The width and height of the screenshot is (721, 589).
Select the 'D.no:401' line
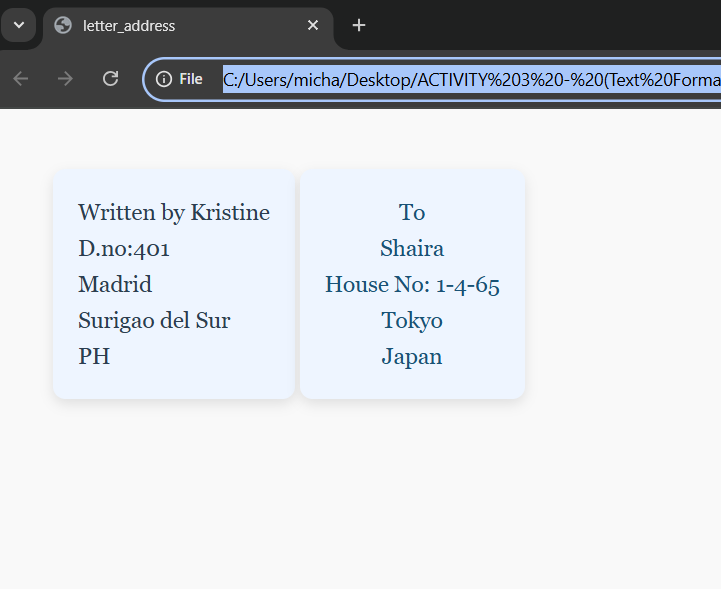point(117,248)
